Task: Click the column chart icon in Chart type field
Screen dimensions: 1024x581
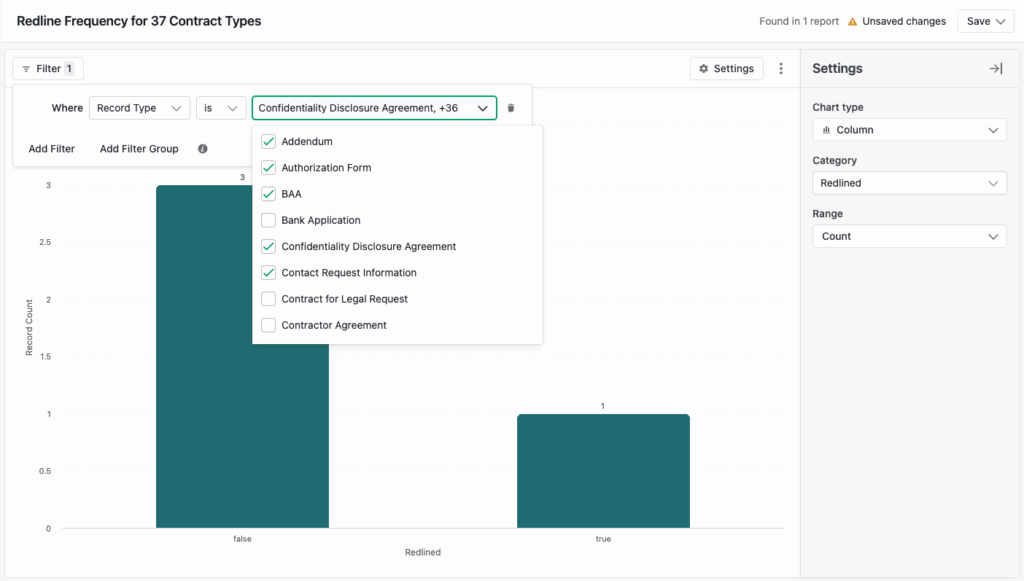Action: (x=826, y=129)
